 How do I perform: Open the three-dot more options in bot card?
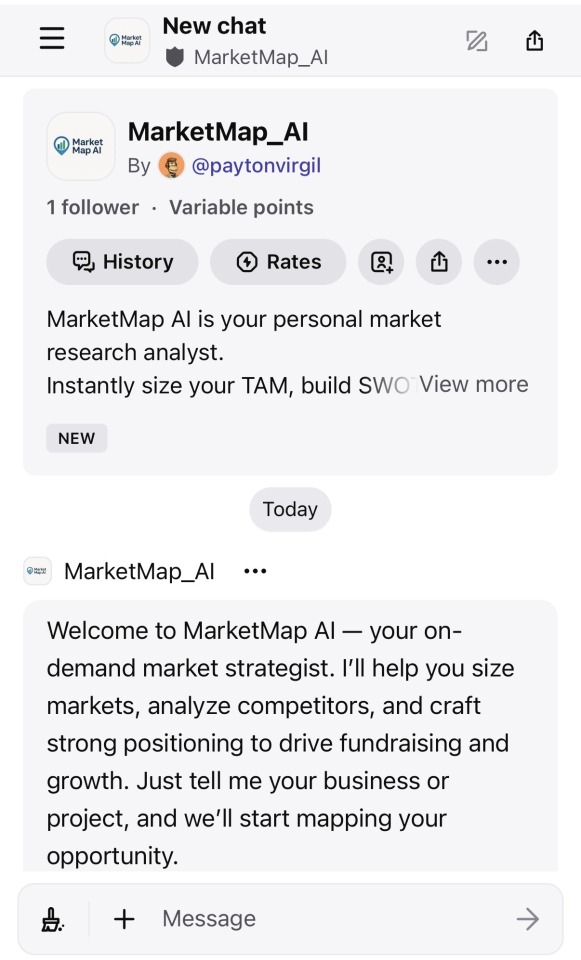pyautogui.click(x=497, y=262)
